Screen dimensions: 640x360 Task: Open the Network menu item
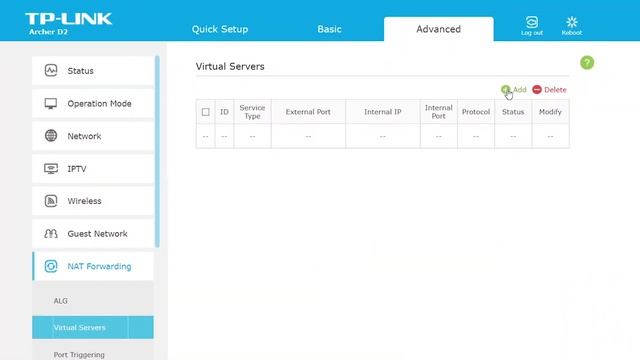click(93, 136)
